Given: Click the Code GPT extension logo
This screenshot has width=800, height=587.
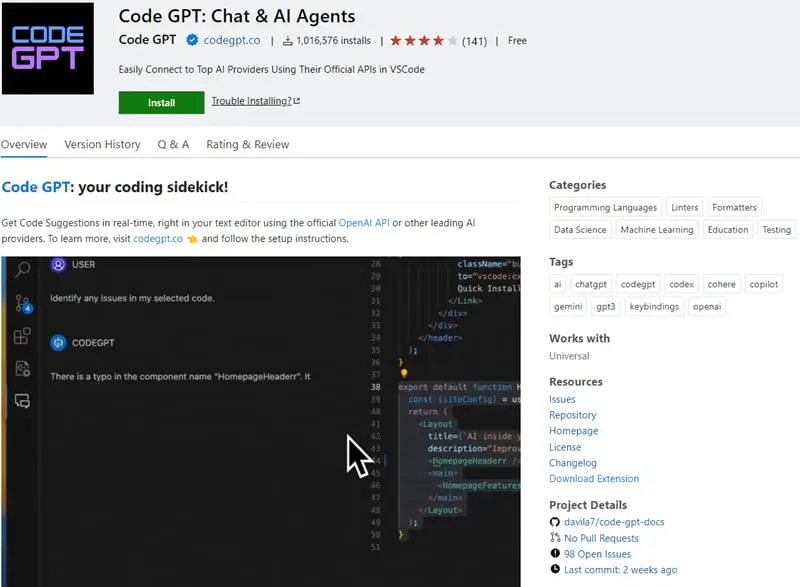Looking at the screenshot, I should 48,48.
